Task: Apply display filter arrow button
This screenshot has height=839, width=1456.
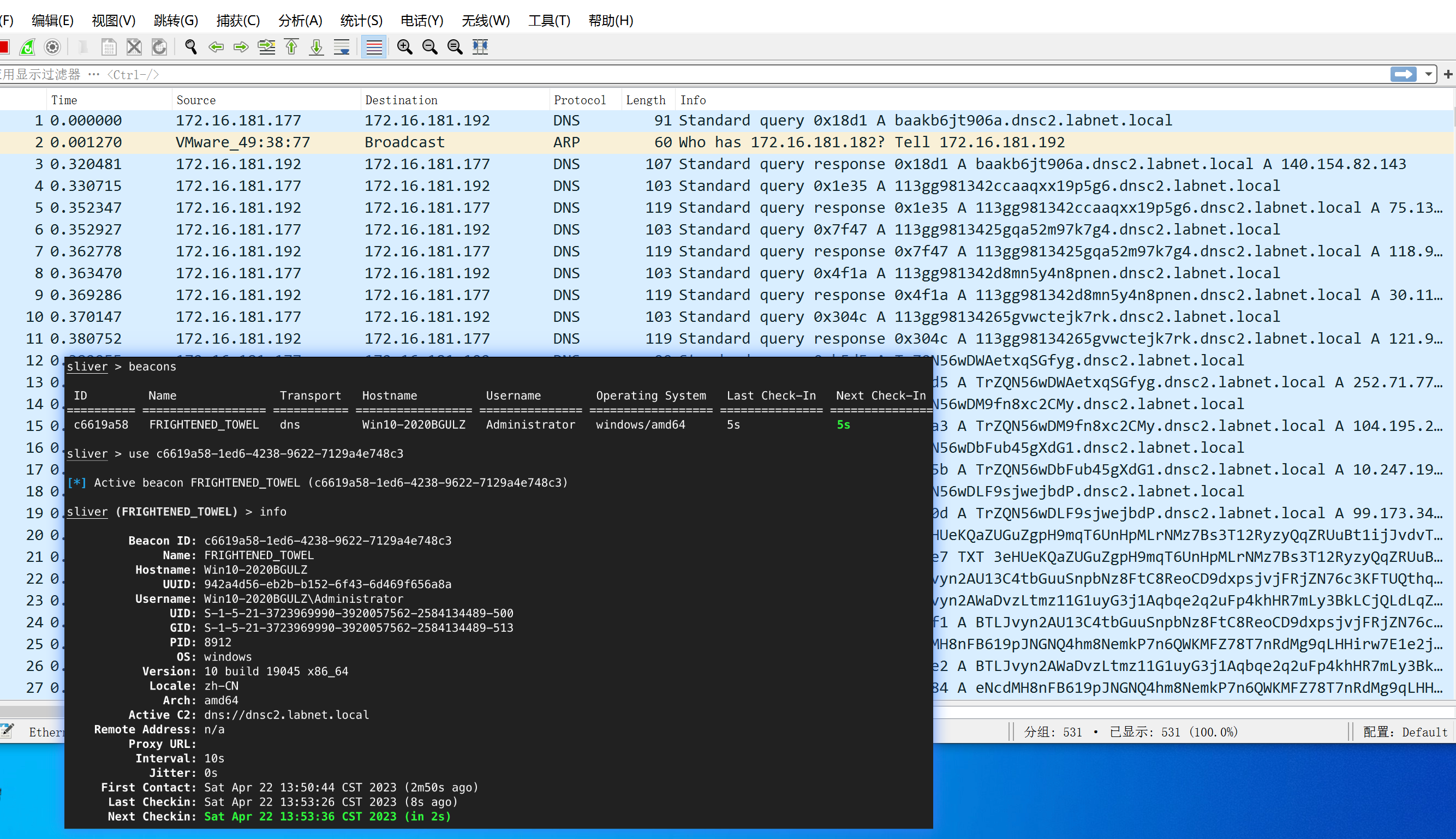Action: 1403,74
